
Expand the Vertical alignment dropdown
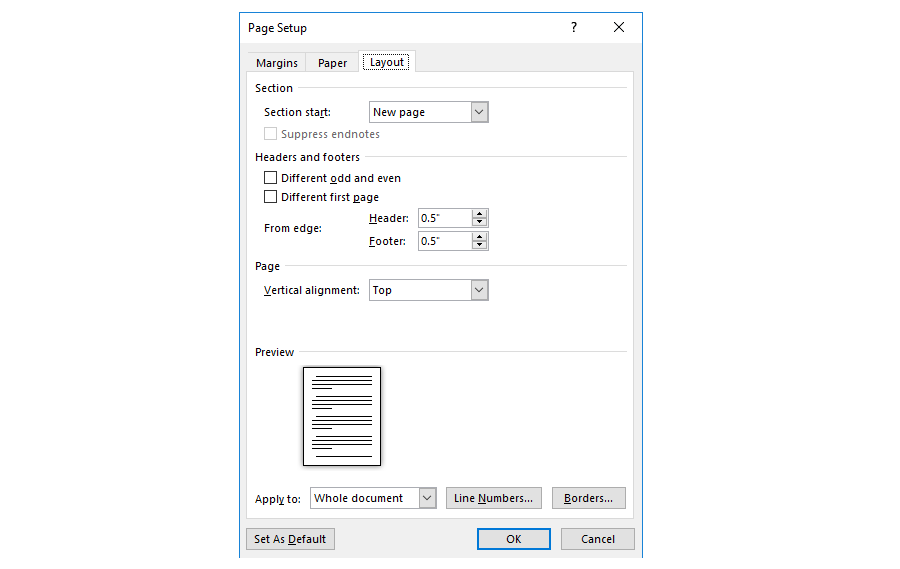click(479, 290)
